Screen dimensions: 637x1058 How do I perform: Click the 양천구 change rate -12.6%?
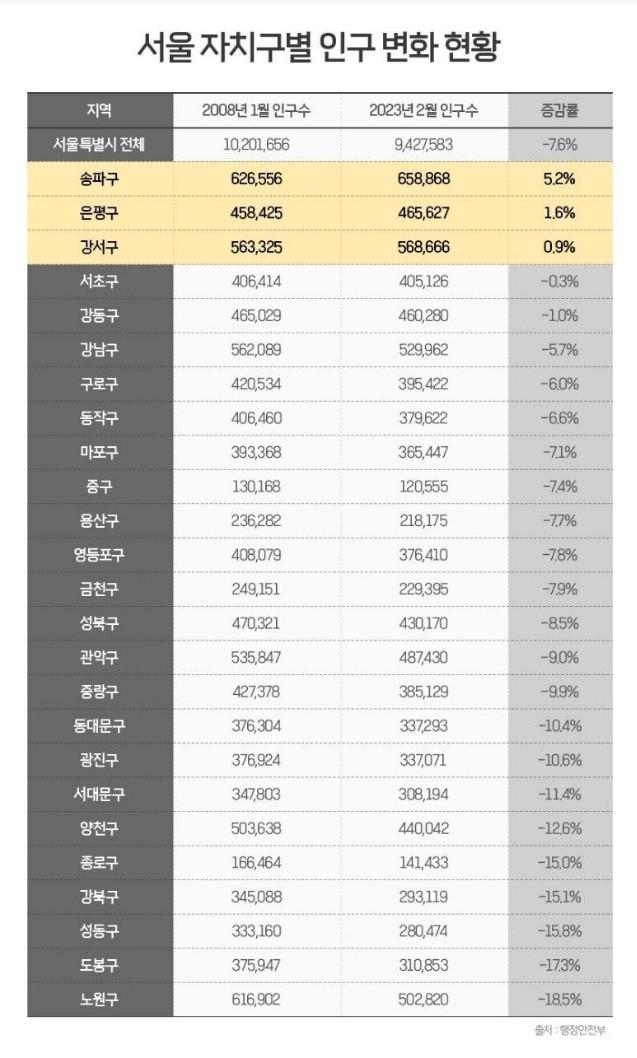click(560, 829)
